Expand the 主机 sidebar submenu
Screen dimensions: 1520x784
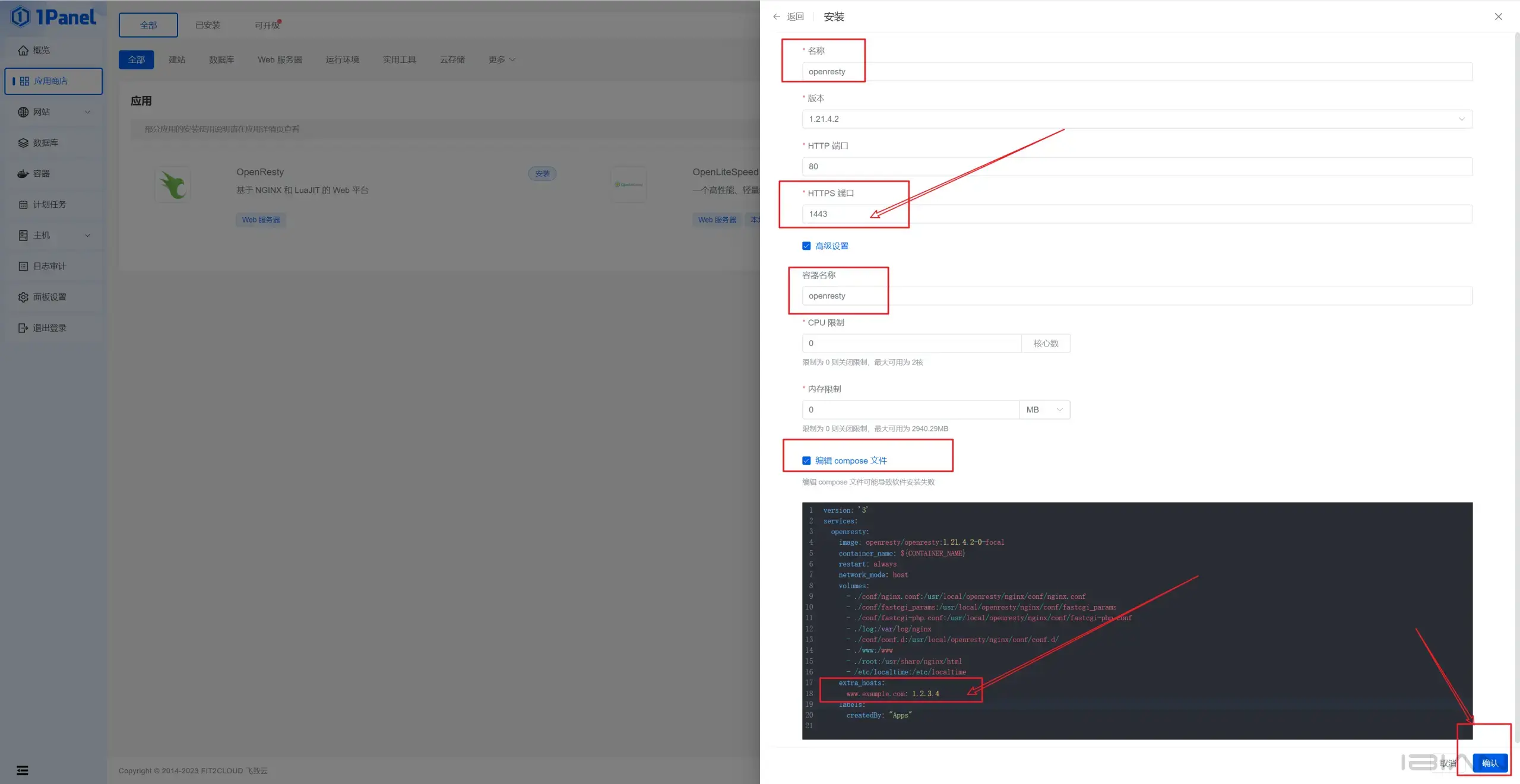pos(88,236)
